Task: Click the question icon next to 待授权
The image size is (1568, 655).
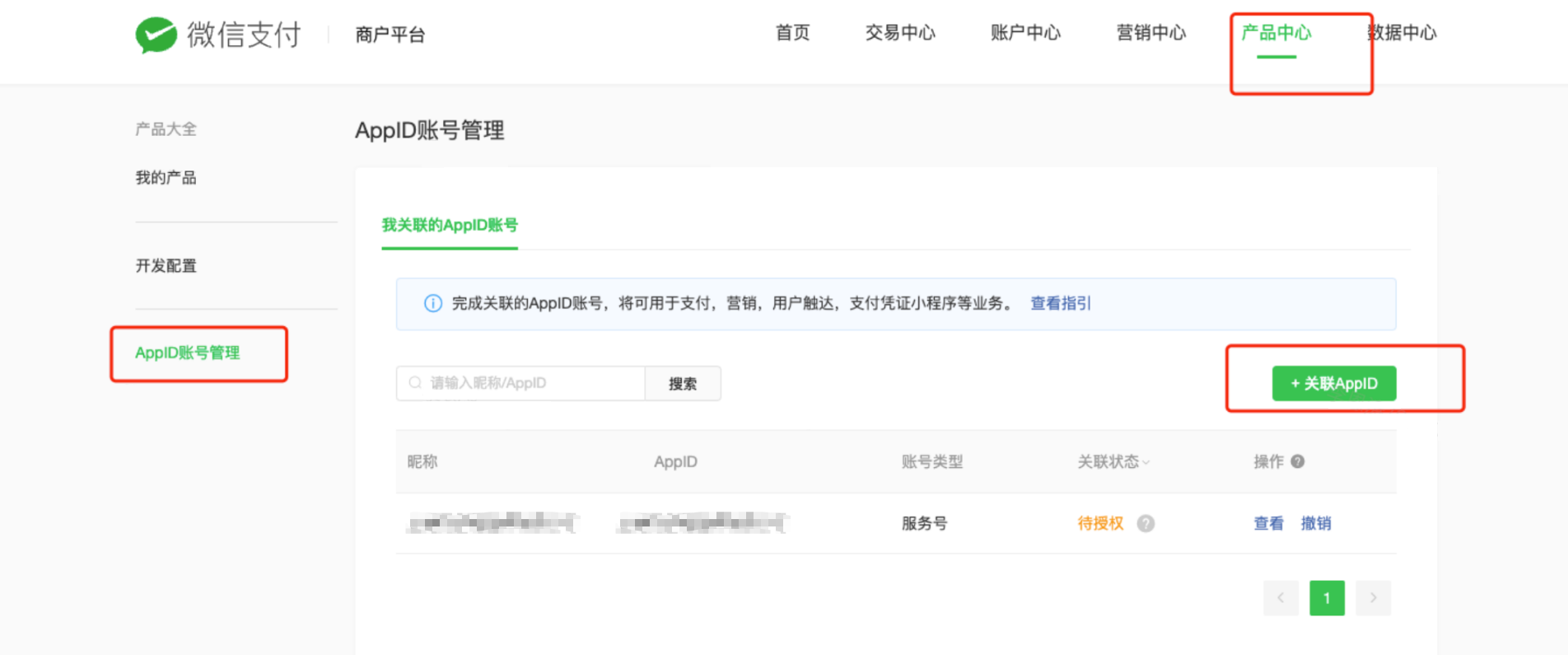Action: click(x=1146, y=523)
